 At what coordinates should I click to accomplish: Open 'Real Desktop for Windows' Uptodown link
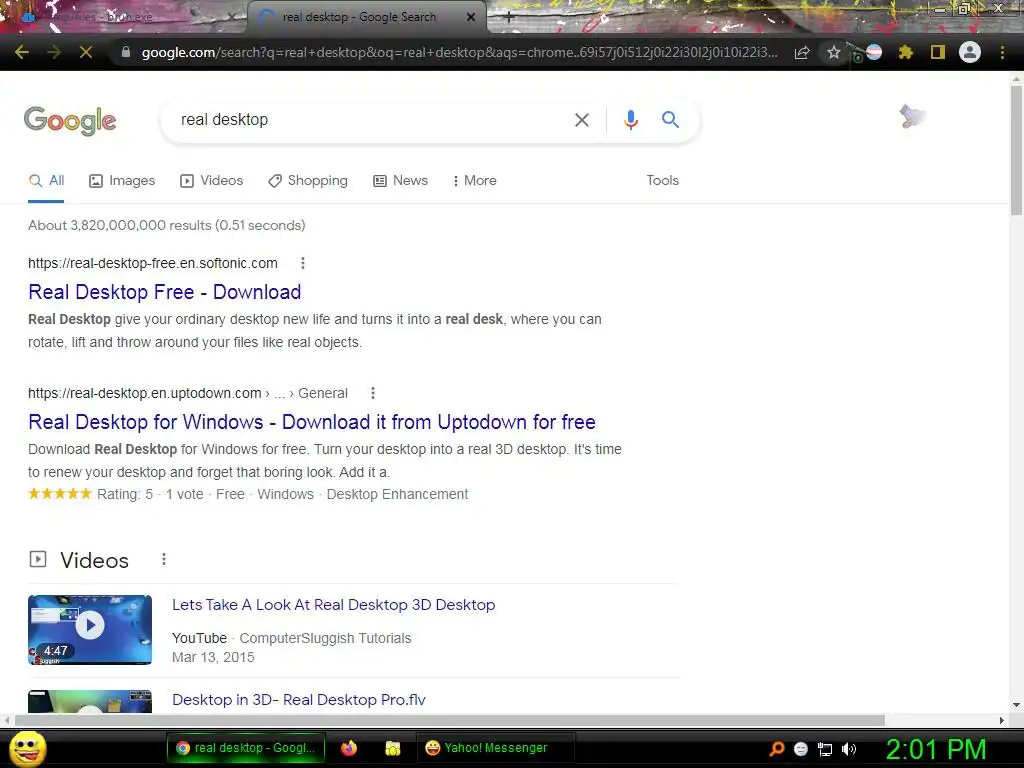(312, 422)
